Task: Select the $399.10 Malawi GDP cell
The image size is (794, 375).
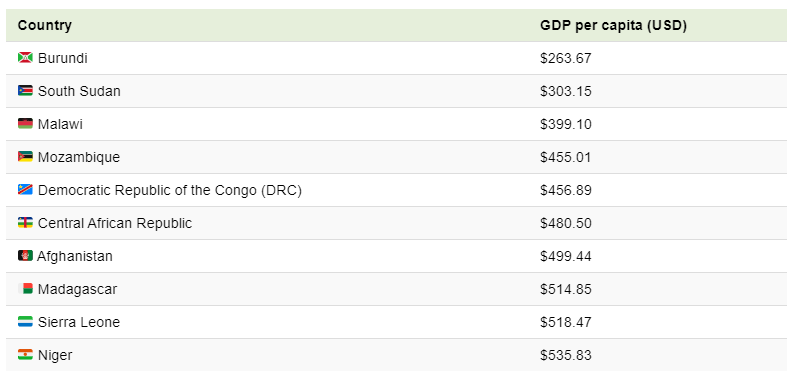Action: point(566,124)
